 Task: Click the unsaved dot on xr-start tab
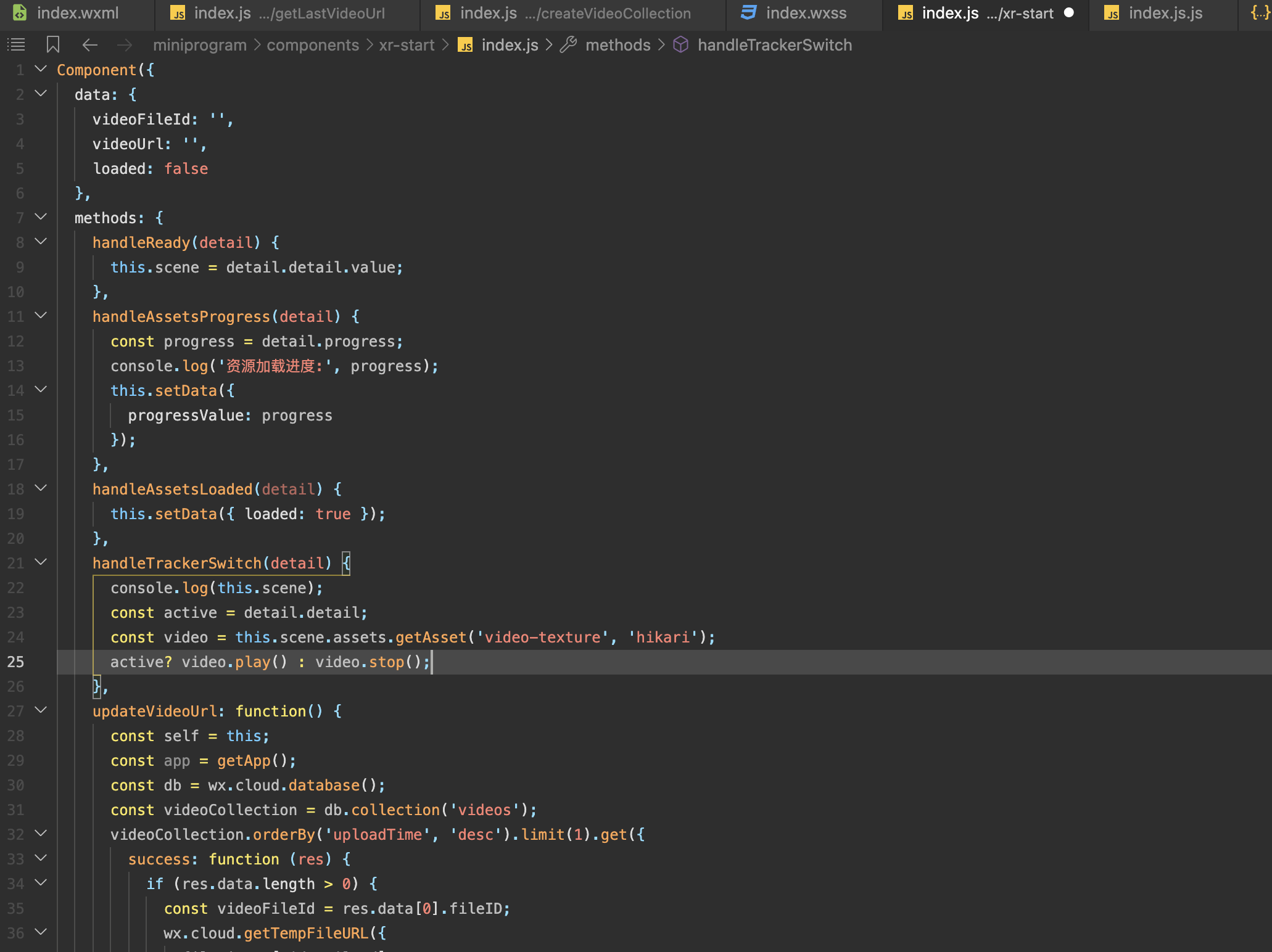(x=1069, y=12)
